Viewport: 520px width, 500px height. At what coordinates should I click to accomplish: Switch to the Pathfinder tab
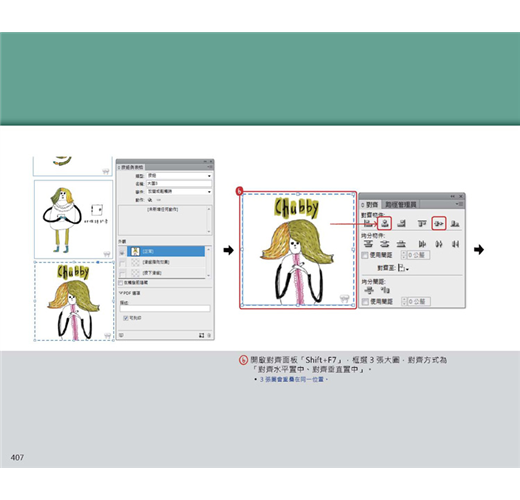[x=401, y=204]
